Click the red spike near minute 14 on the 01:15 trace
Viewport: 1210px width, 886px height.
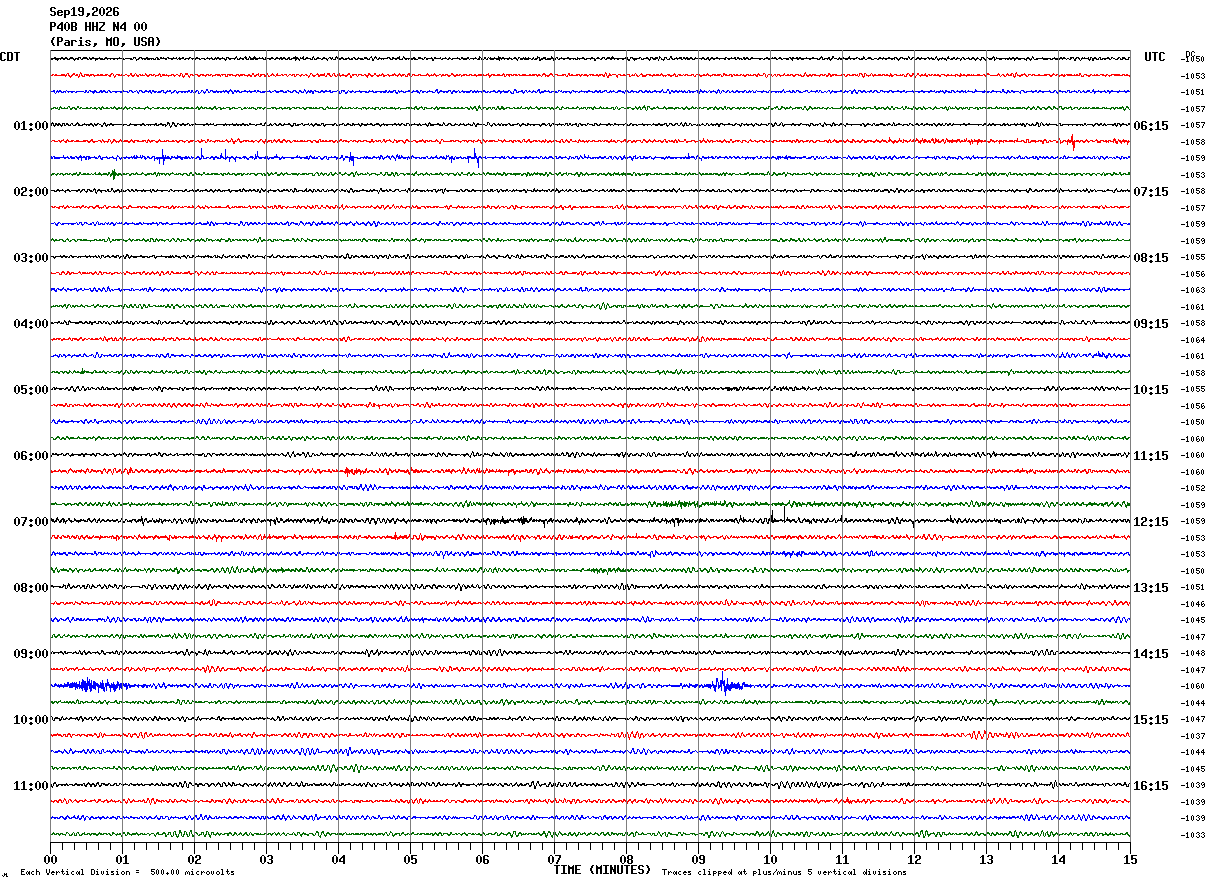(x=1072, y=141)
